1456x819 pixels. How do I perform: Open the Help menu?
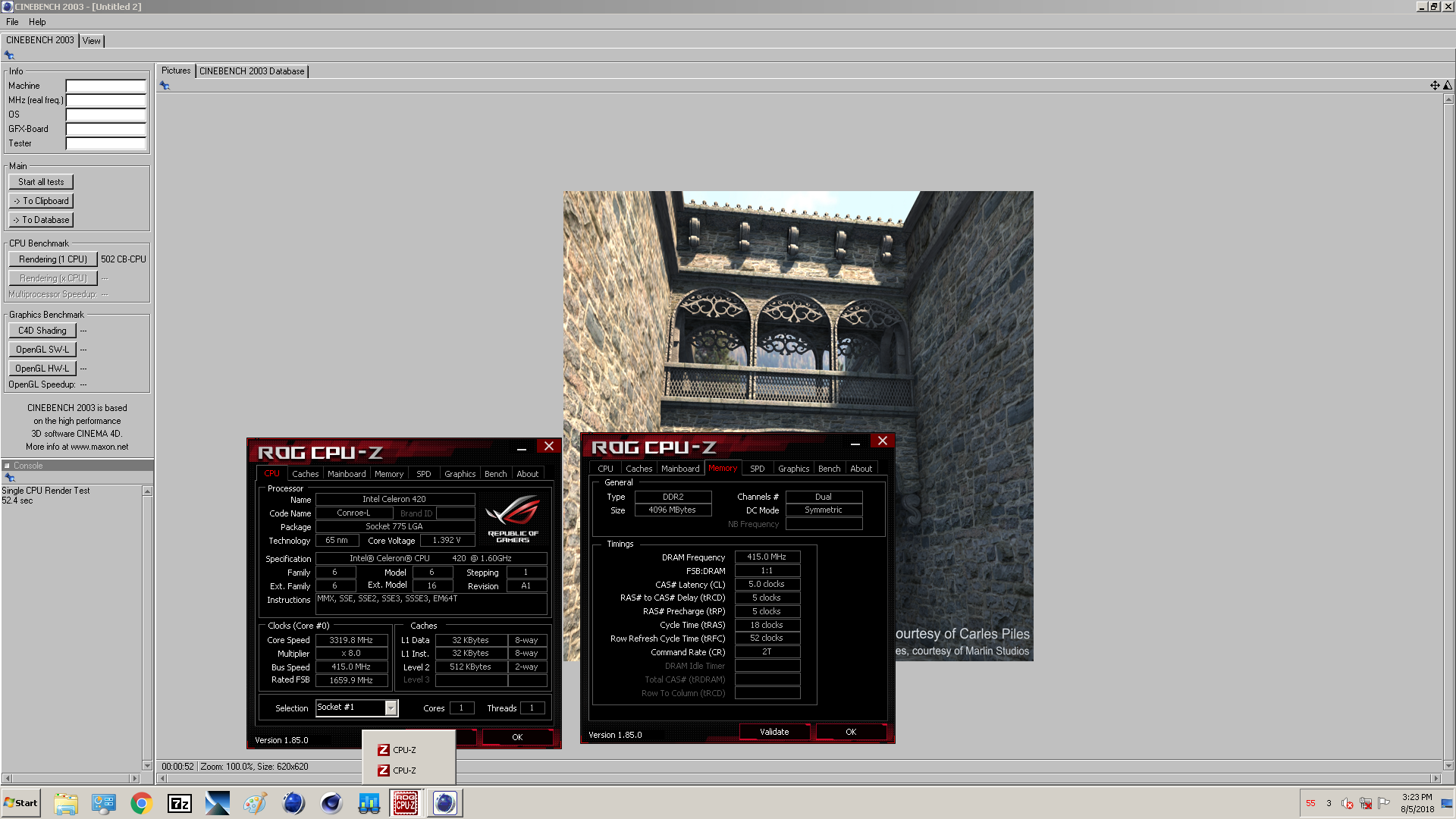click(37, 22)
